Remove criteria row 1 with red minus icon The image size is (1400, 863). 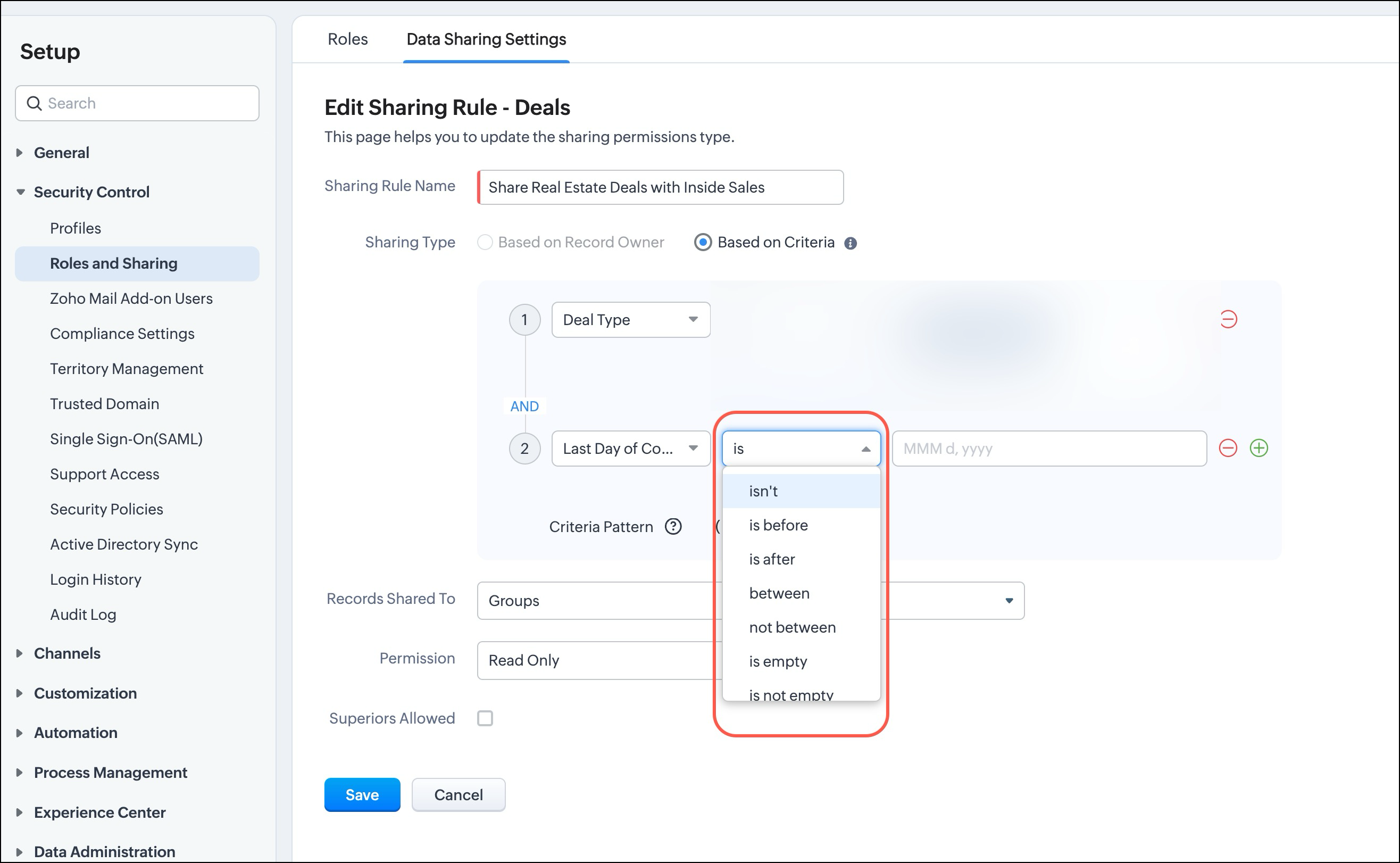[x=1228, y=319]
